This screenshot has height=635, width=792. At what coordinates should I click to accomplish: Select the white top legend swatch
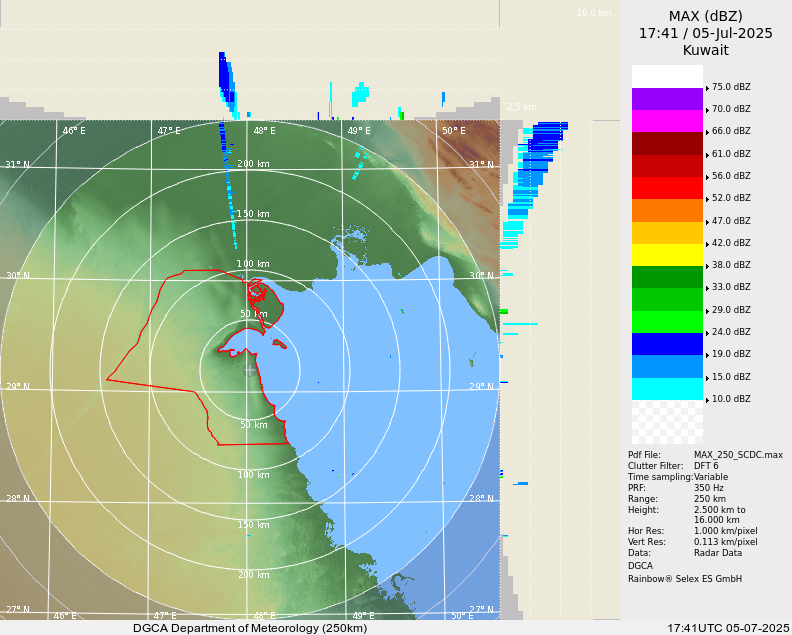[667, 76]
